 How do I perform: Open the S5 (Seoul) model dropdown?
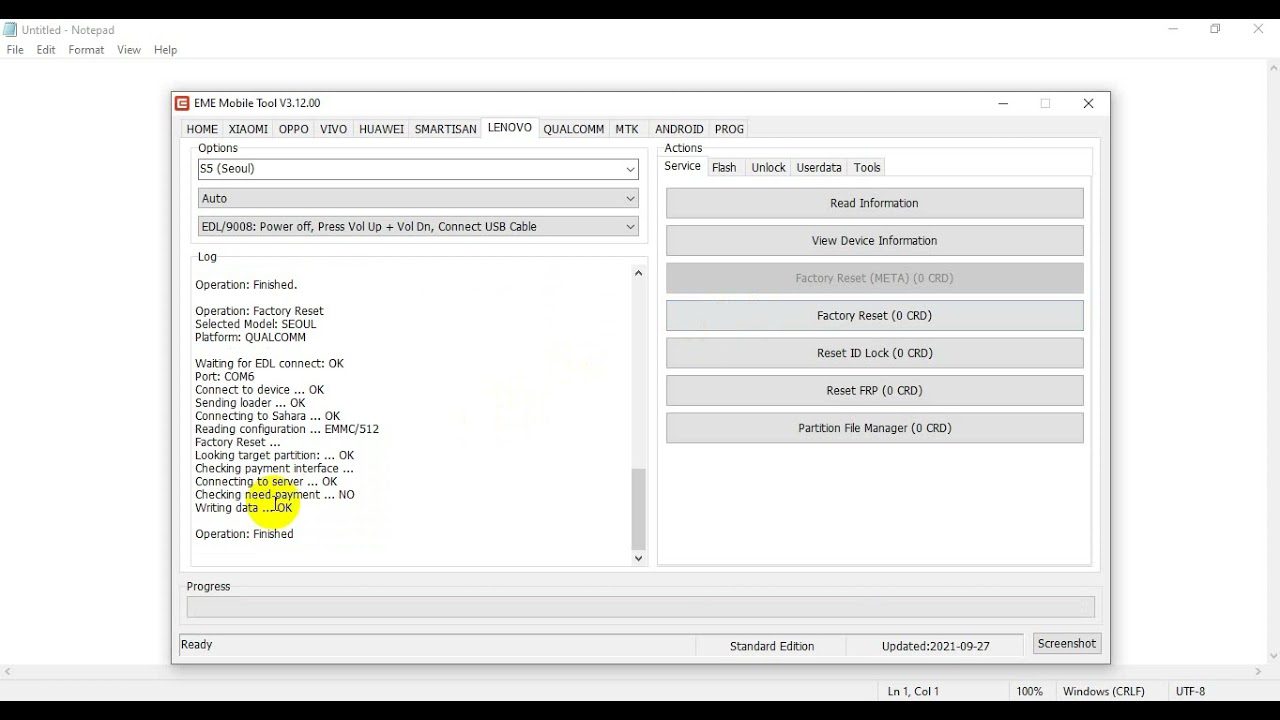[x=418, y=169]
